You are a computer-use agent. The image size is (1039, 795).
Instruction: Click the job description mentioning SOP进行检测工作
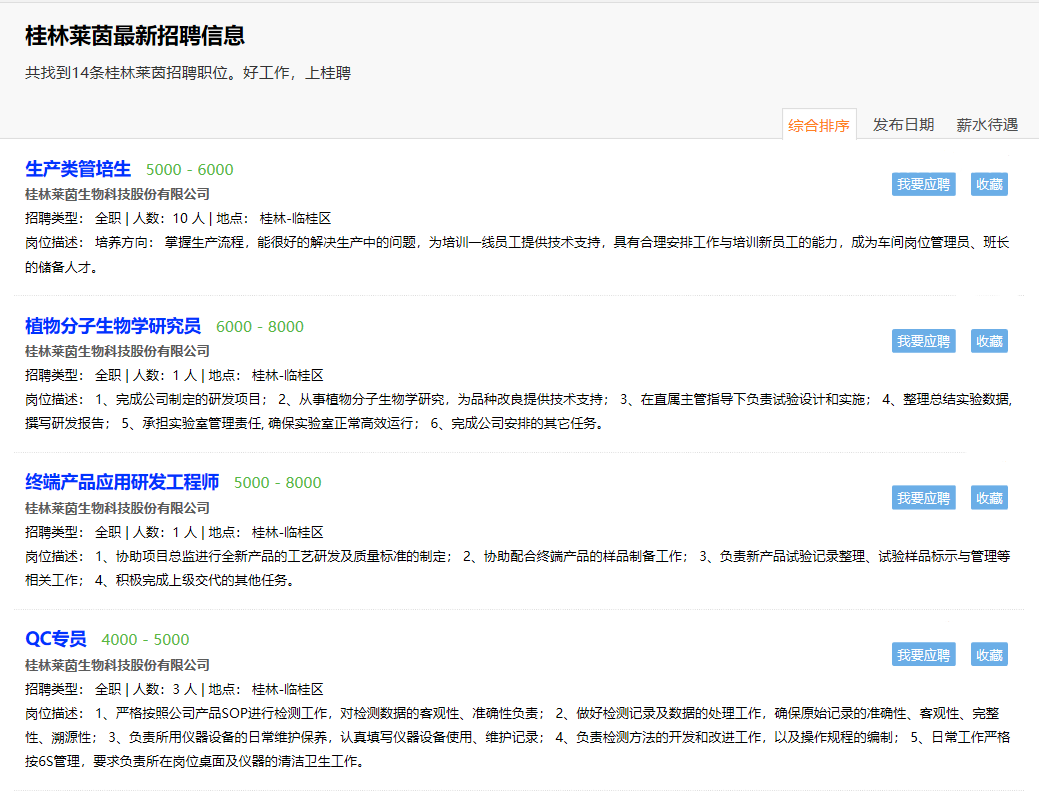click(518, 737)
